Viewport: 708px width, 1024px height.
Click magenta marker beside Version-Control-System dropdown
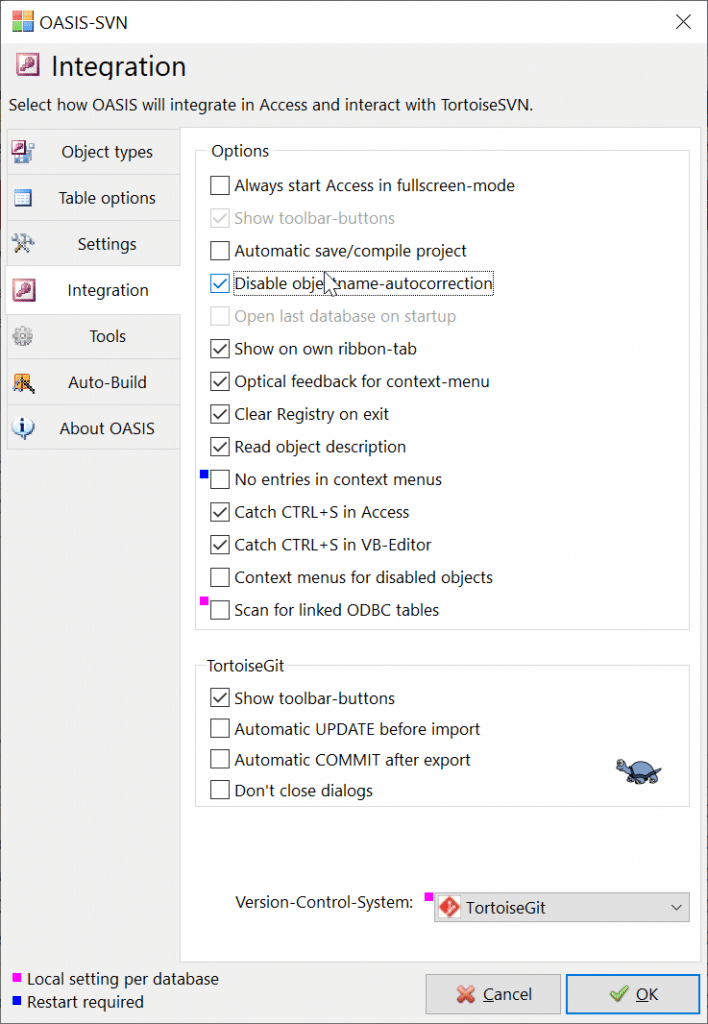(429, 897)
